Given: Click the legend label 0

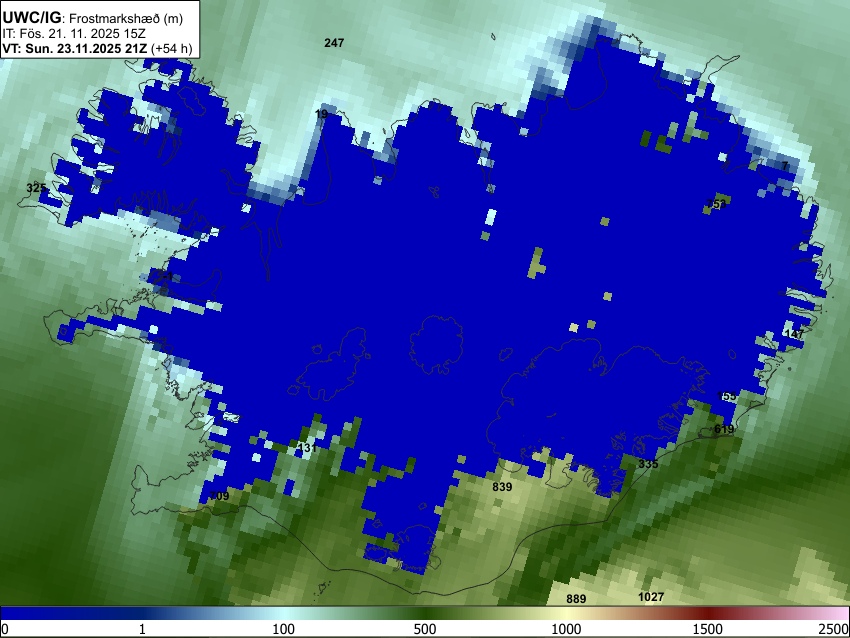Looking at the screenshot, I should point(5,629).
